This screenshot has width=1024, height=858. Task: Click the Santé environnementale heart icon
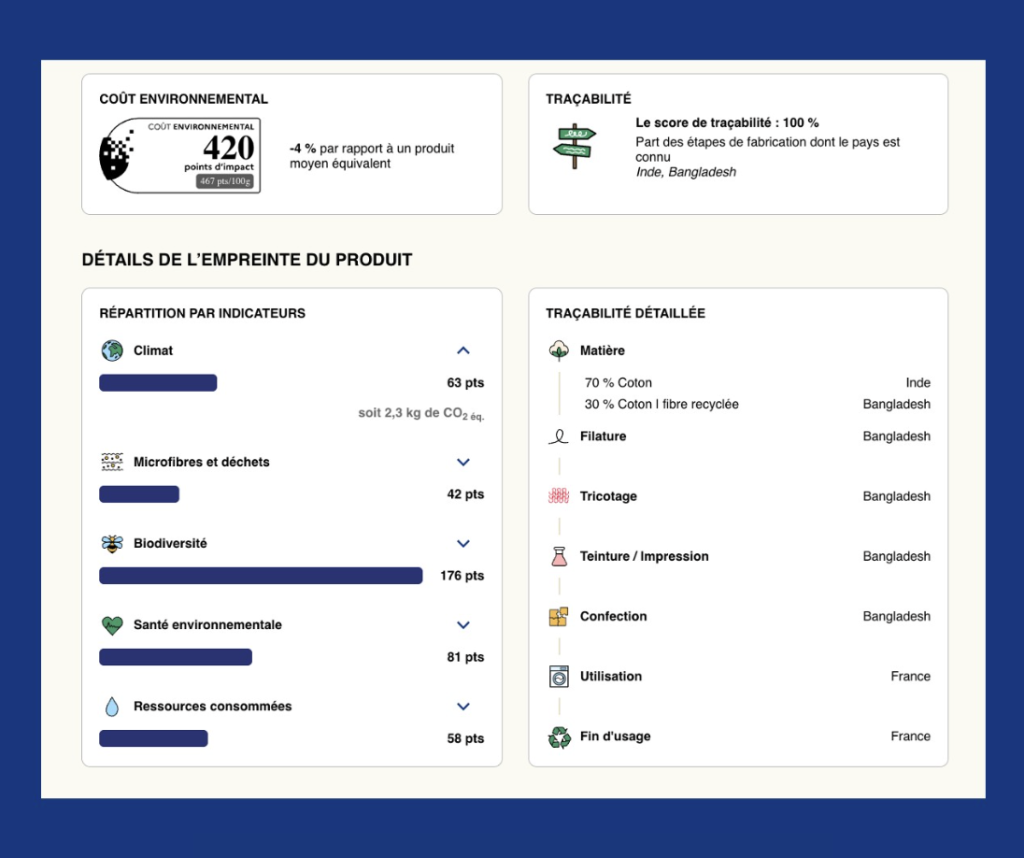(112, 626)
